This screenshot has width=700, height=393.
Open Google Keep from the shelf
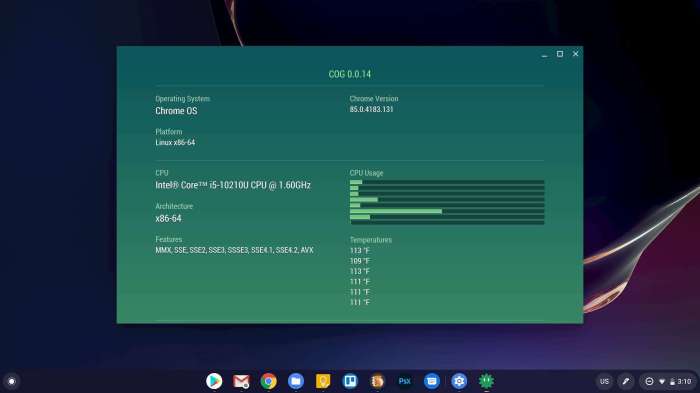coord(323,381)
